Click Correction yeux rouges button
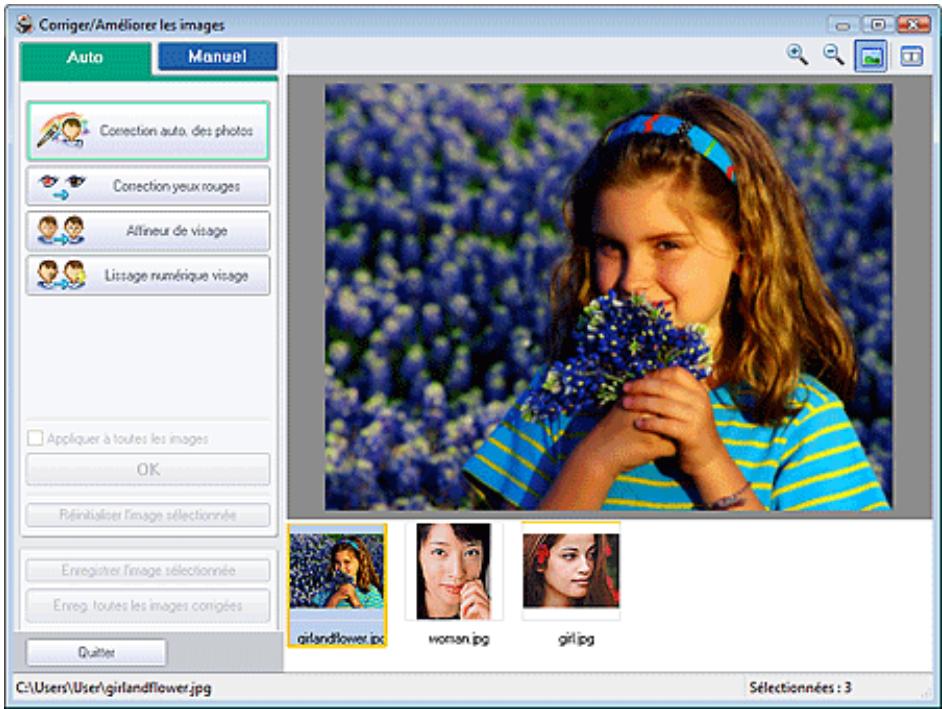942x709 pixels. coord(148,186)
